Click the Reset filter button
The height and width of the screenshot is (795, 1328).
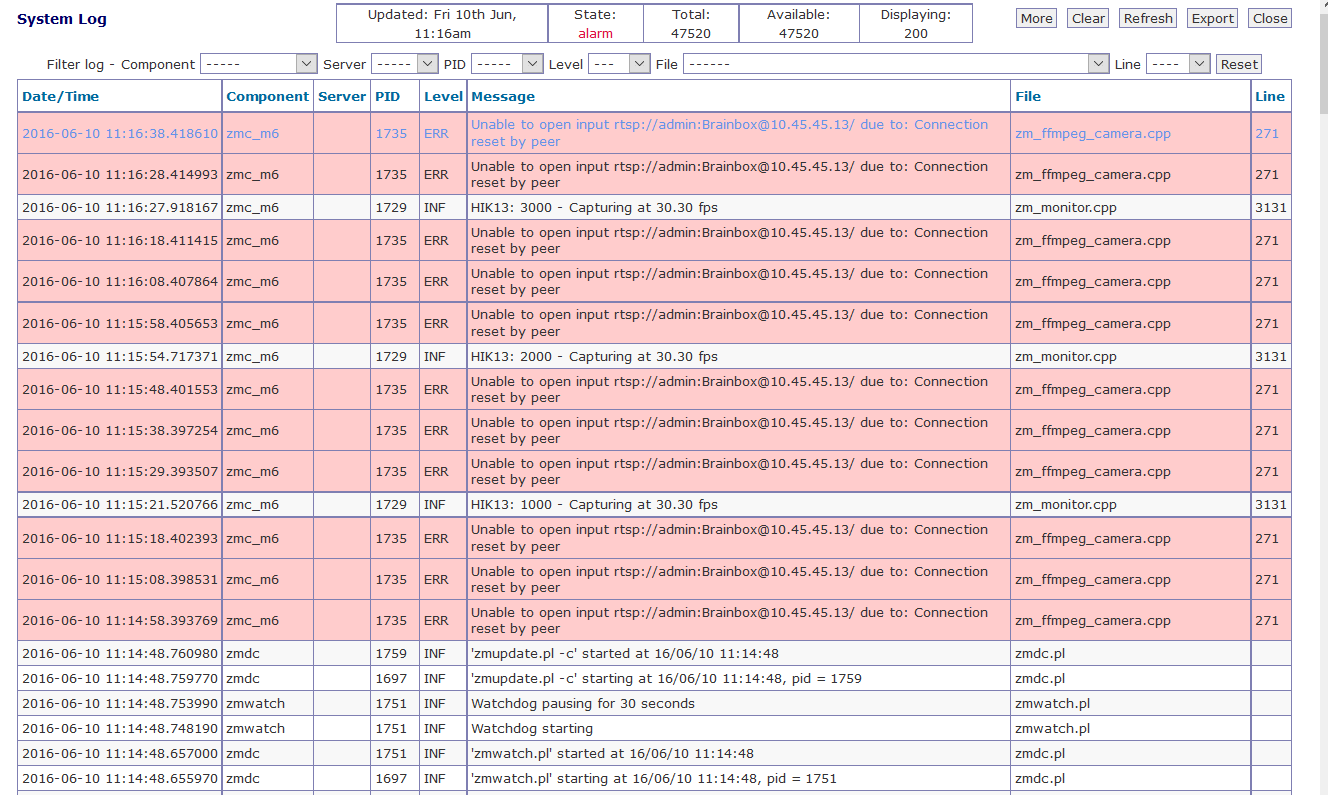tap(1239, 64)
